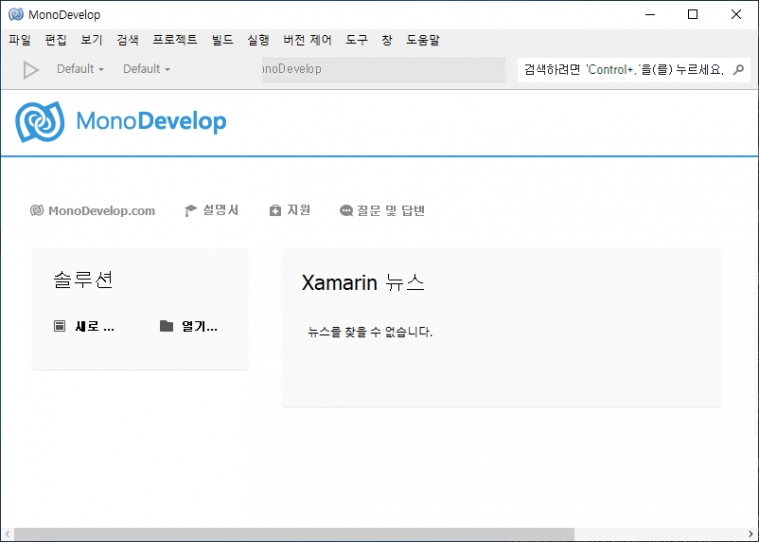Open the 프로젝트 menu

(175, 40)
